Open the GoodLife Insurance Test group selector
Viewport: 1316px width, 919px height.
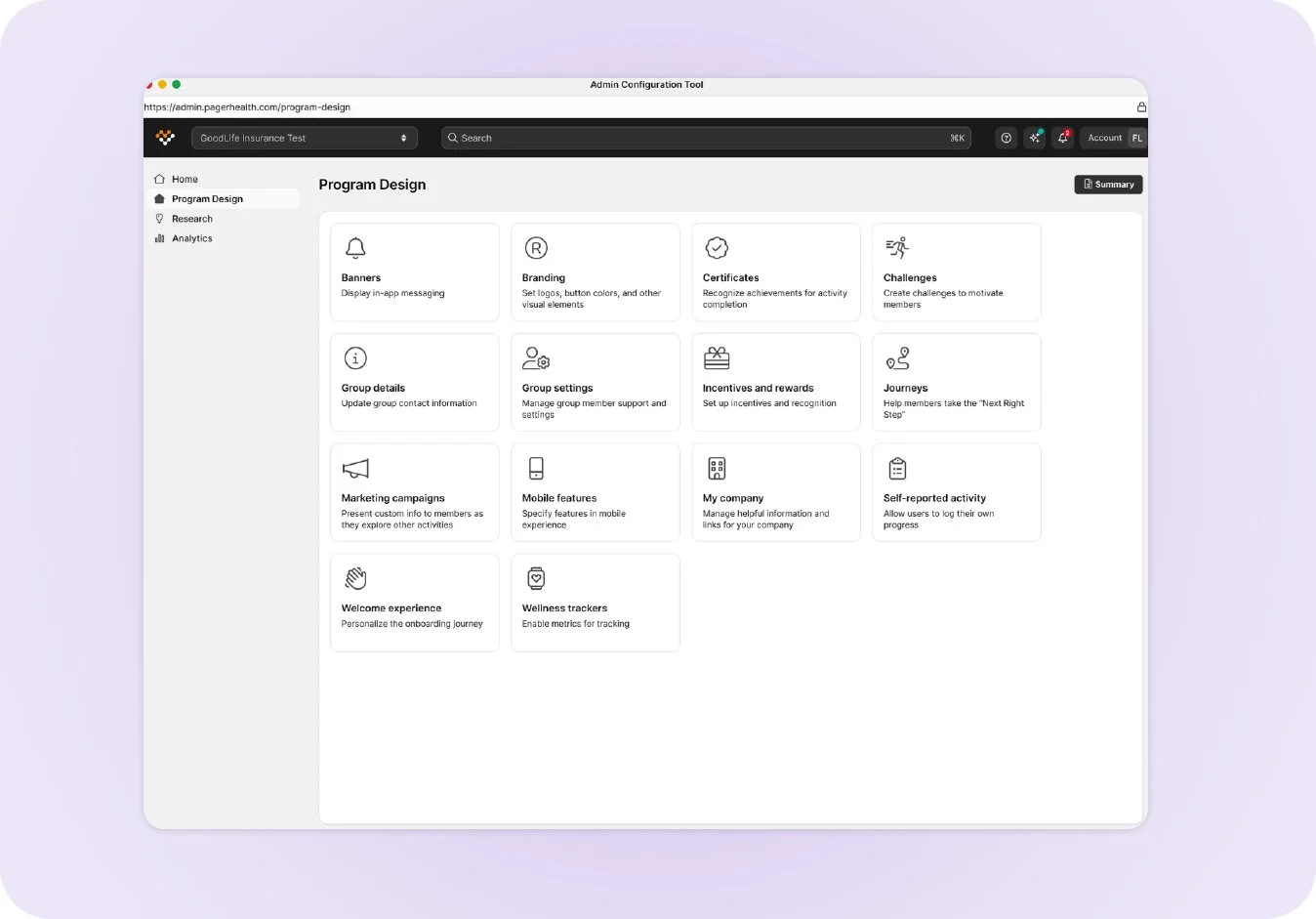click(293, 137)
